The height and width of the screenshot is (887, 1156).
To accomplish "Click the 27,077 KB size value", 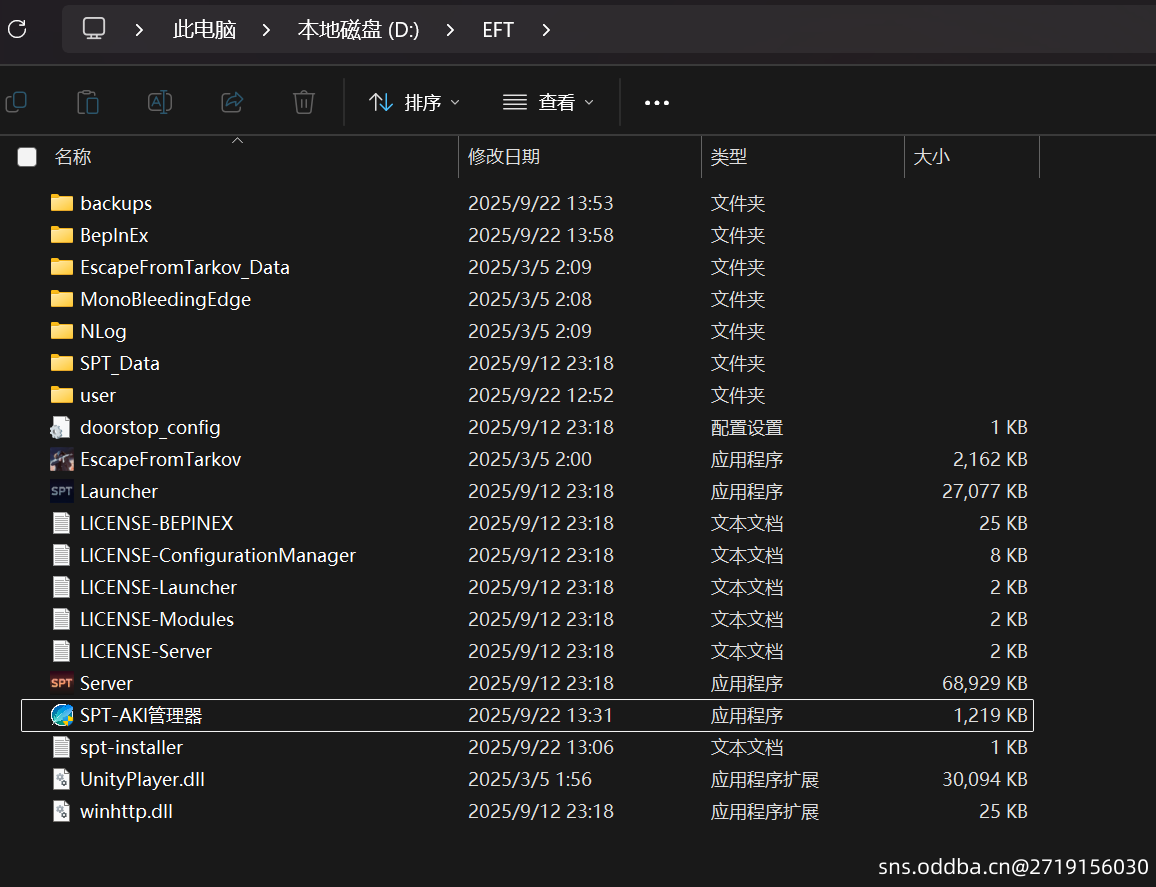I will coord(985,491).
